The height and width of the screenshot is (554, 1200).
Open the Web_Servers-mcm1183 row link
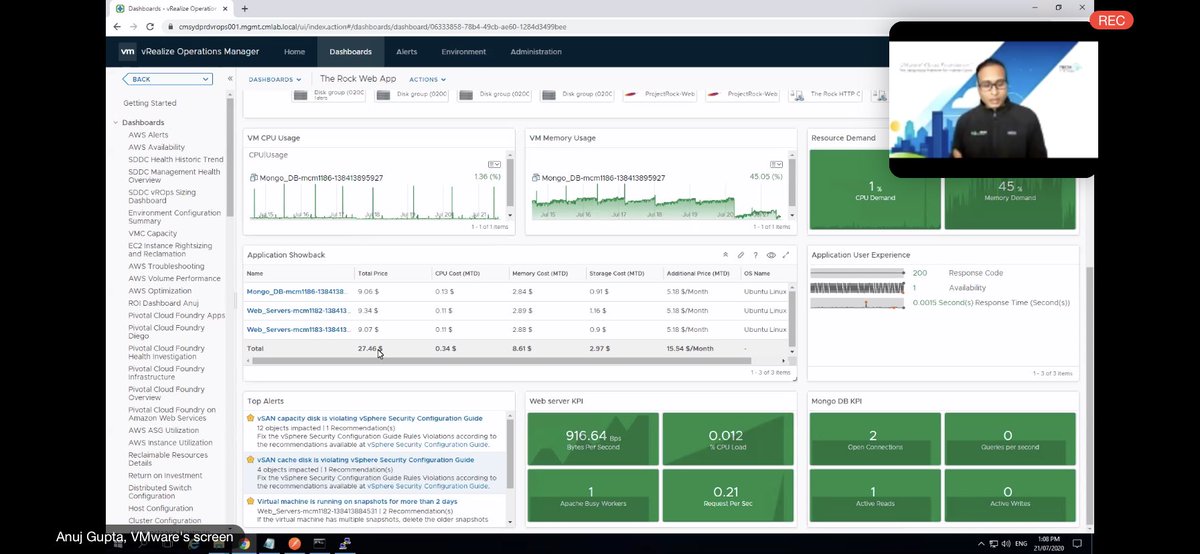[296, 329]
